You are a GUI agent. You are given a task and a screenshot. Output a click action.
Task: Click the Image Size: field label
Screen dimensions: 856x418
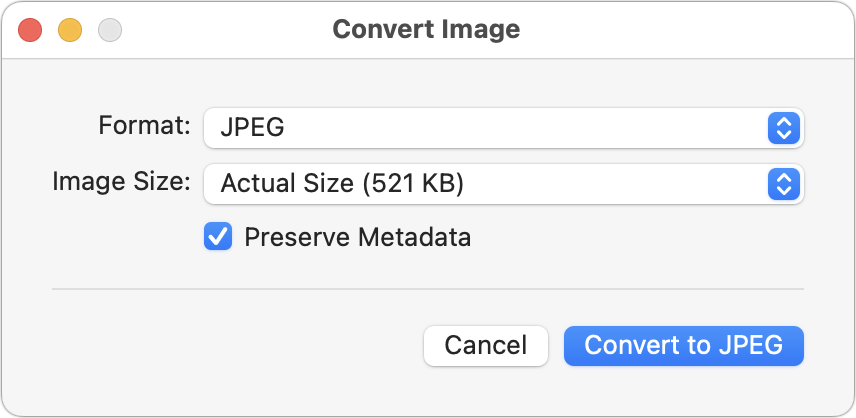click(x=120, y=182)
